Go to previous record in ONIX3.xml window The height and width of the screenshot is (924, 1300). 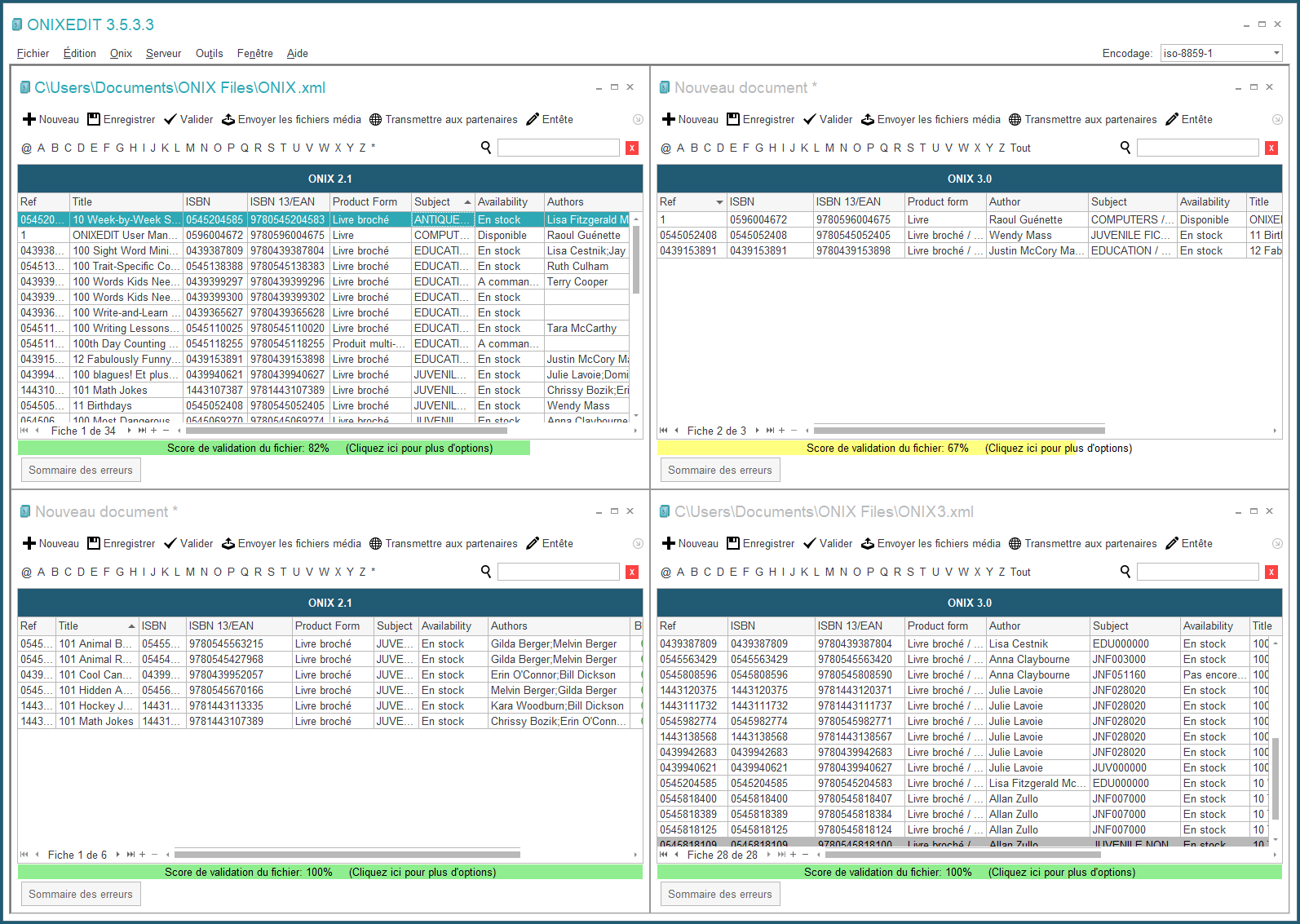tap(676, 854)
